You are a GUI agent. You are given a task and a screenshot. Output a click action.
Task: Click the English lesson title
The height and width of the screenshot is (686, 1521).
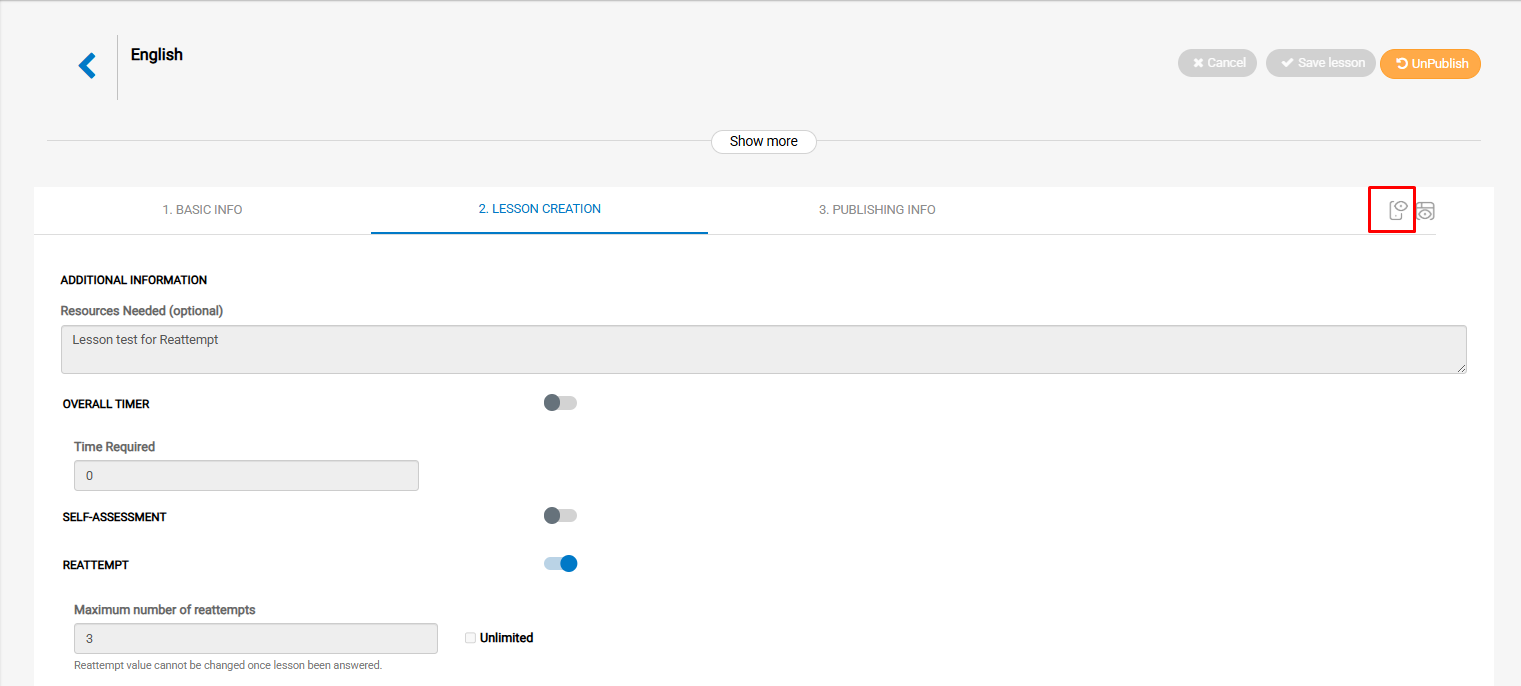tap(157, 55)
